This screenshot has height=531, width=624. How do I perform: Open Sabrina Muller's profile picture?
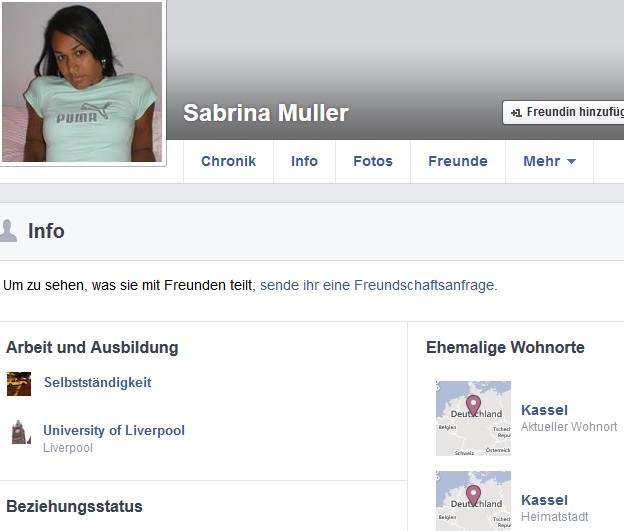coord(82,82)
